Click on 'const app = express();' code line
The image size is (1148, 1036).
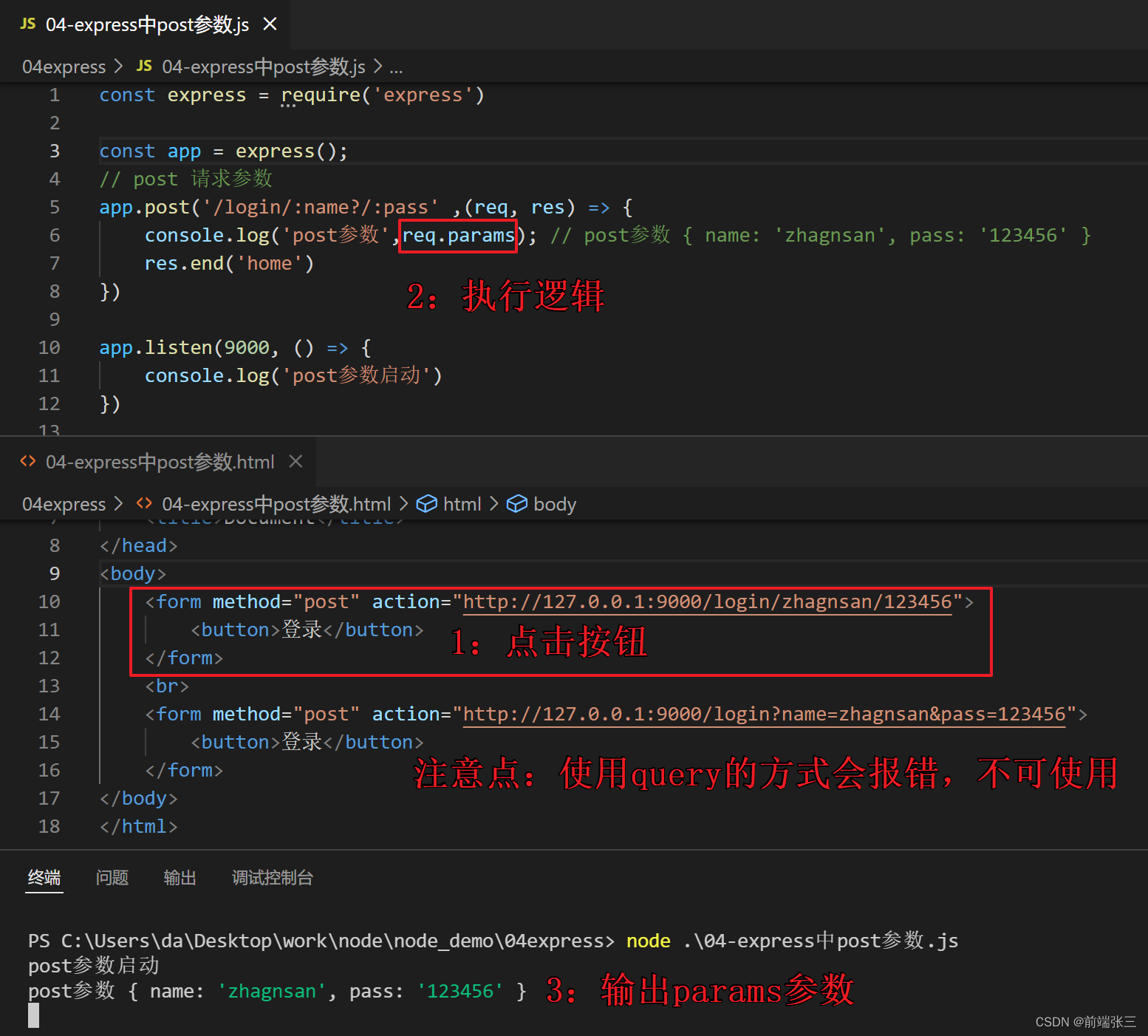click(224, 151)
